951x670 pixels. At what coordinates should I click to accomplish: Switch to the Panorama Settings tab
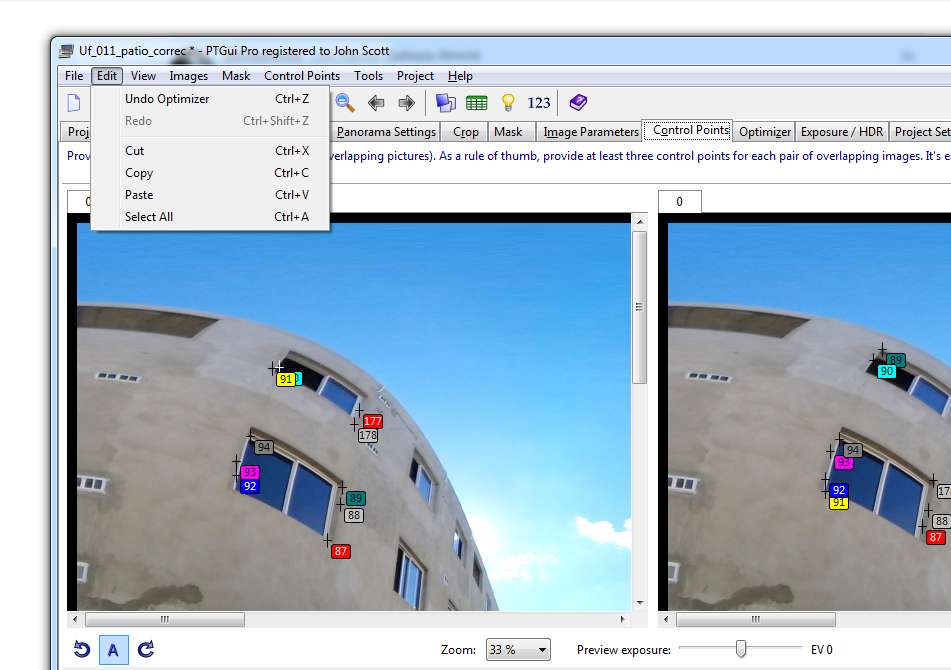coord(386,132)
